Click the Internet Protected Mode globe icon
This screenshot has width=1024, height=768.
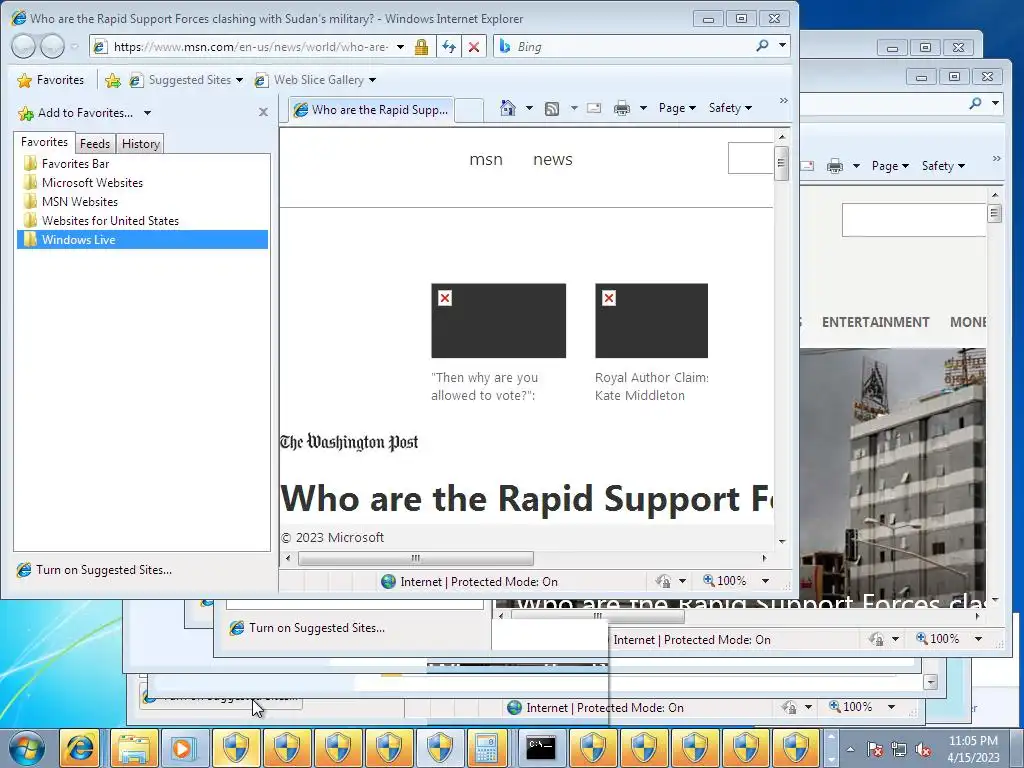click(x=389, y=581)
